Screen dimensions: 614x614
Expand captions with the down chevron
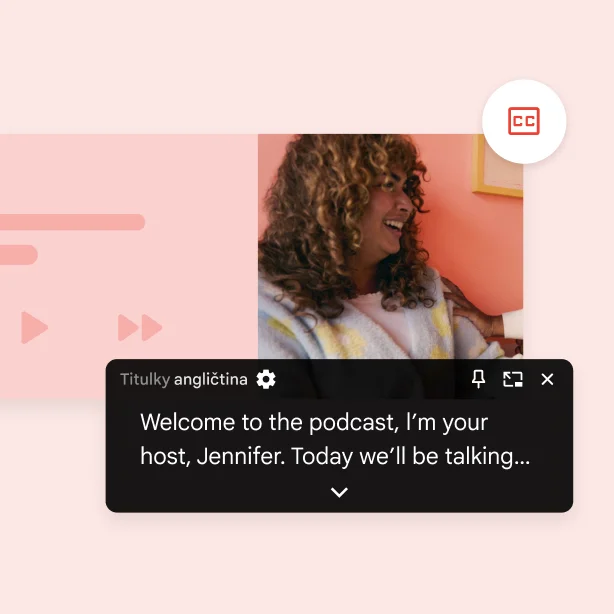[x=339, y=492]
